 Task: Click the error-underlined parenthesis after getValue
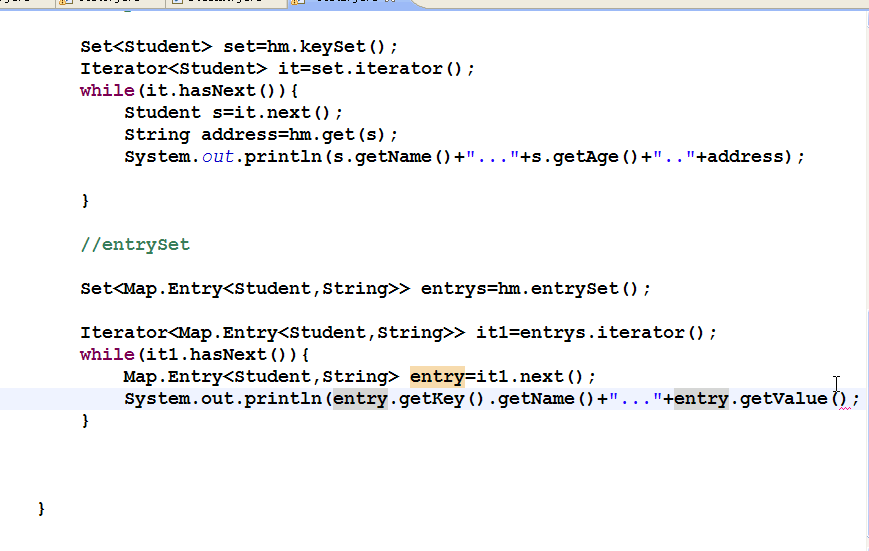[845, 400]
